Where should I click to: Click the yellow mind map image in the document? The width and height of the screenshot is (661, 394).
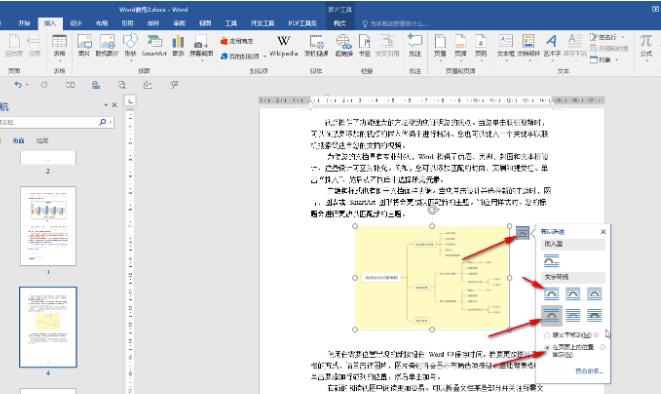(x=432, y=278)
